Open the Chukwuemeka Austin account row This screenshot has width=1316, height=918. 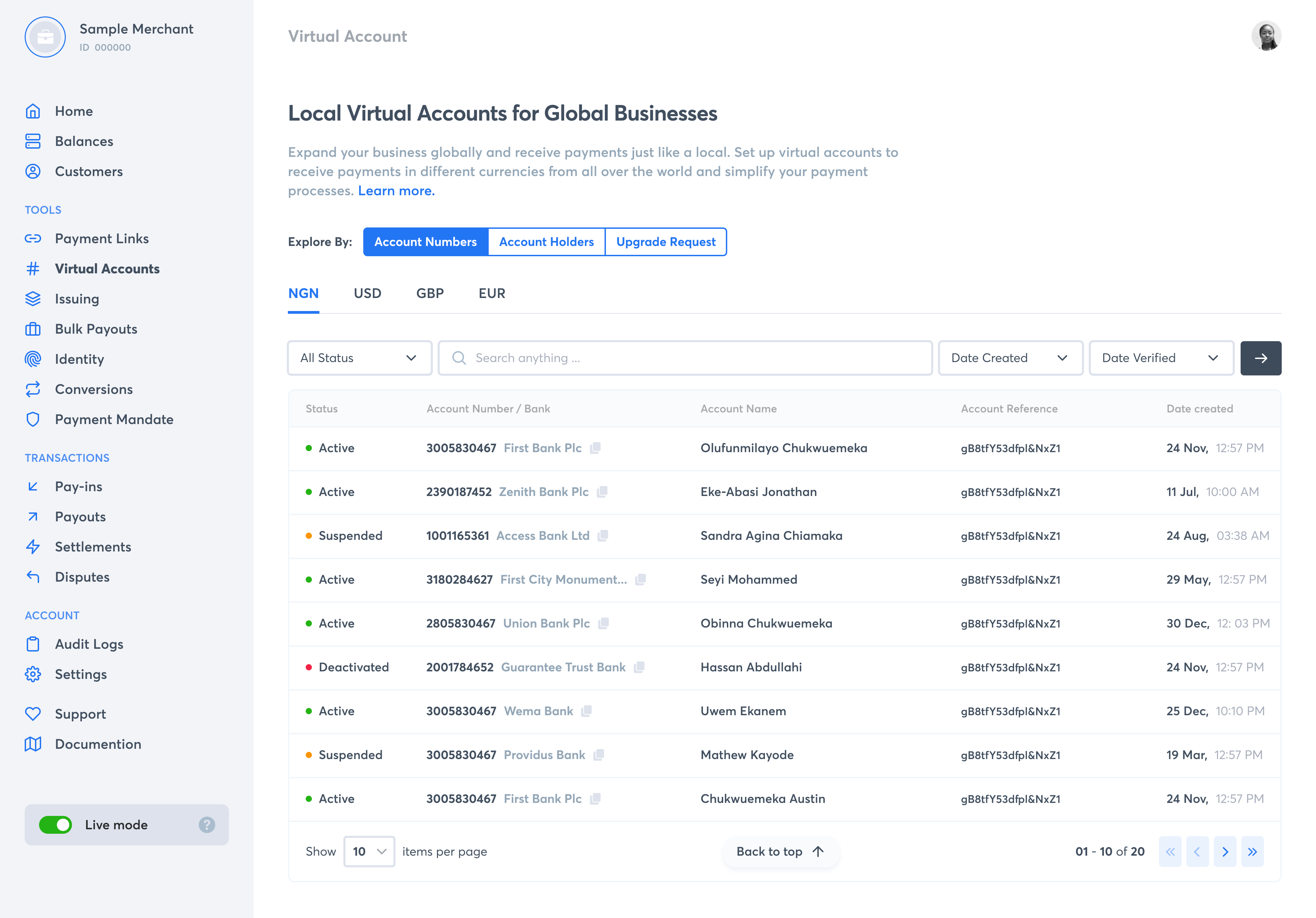[x=785, y=799]
